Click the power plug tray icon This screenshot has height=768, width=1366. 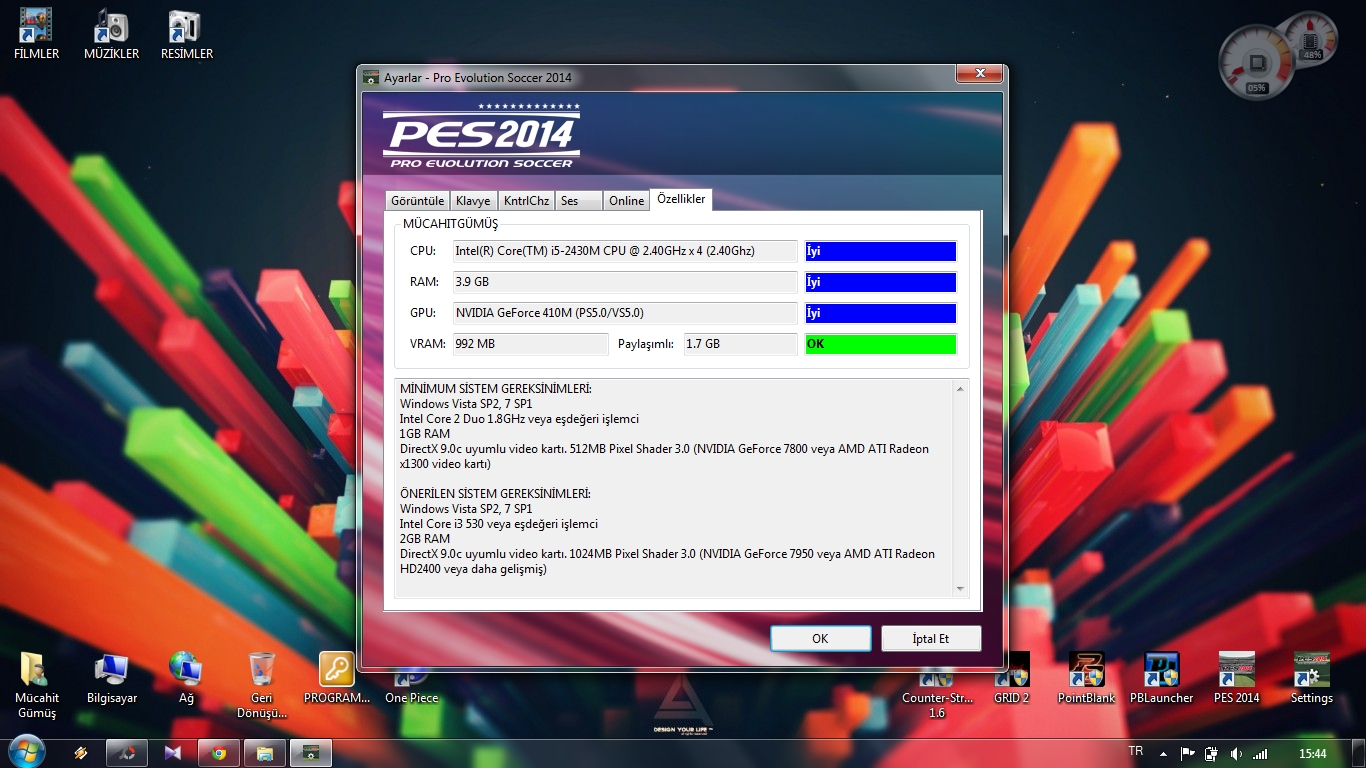(x=1211, y=754)
